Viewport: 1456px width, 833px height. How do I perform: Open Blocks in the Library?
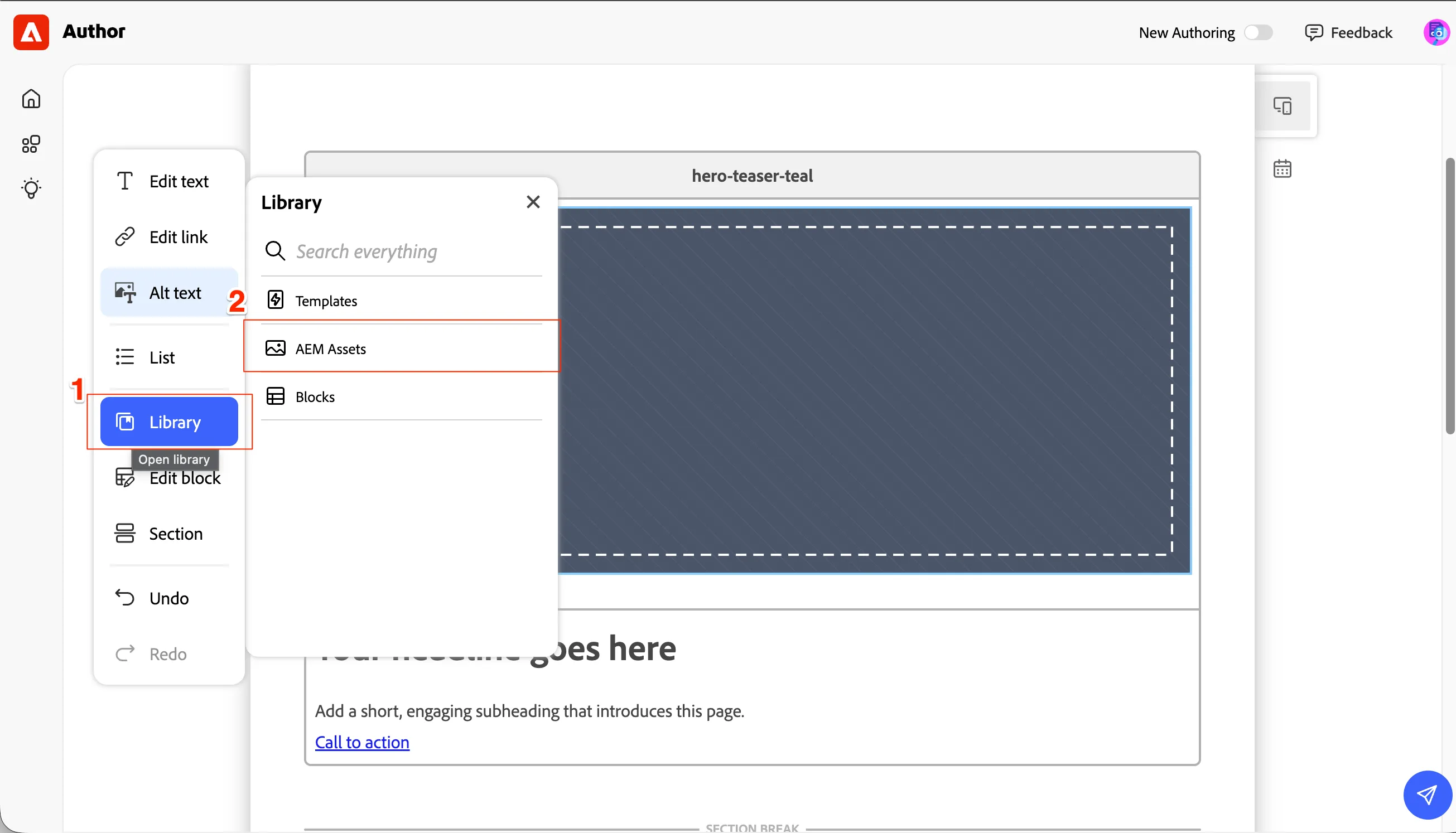coord(401,396)
